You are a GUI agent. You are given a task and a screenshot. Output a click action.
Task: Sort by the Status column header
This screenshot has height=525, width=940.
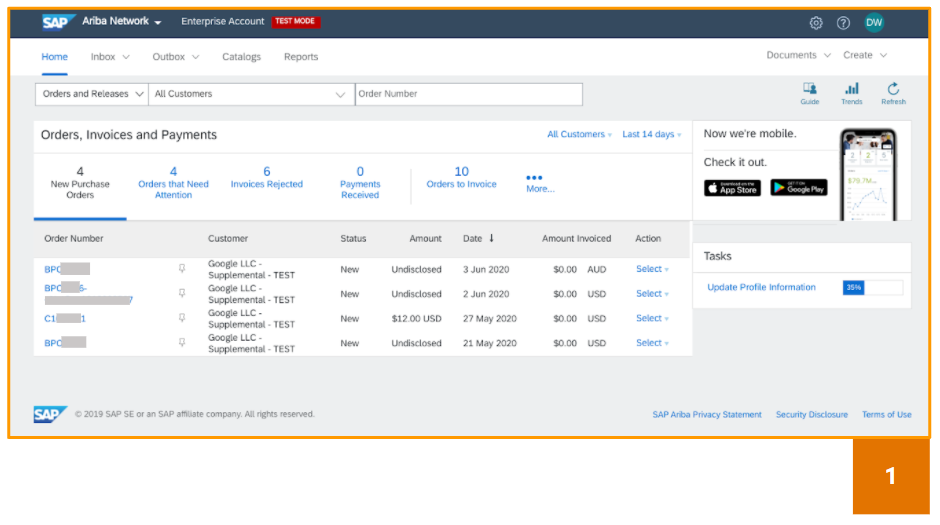click(x=353, y=239)
